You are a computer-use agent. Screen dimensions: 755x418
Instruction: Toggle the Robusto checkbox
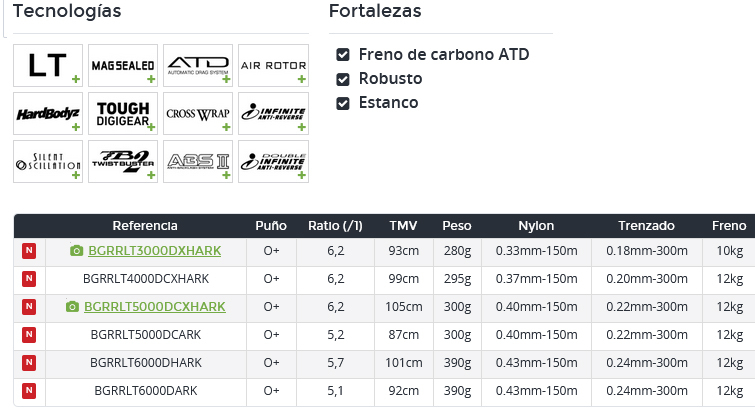click(x=343, y=79)
